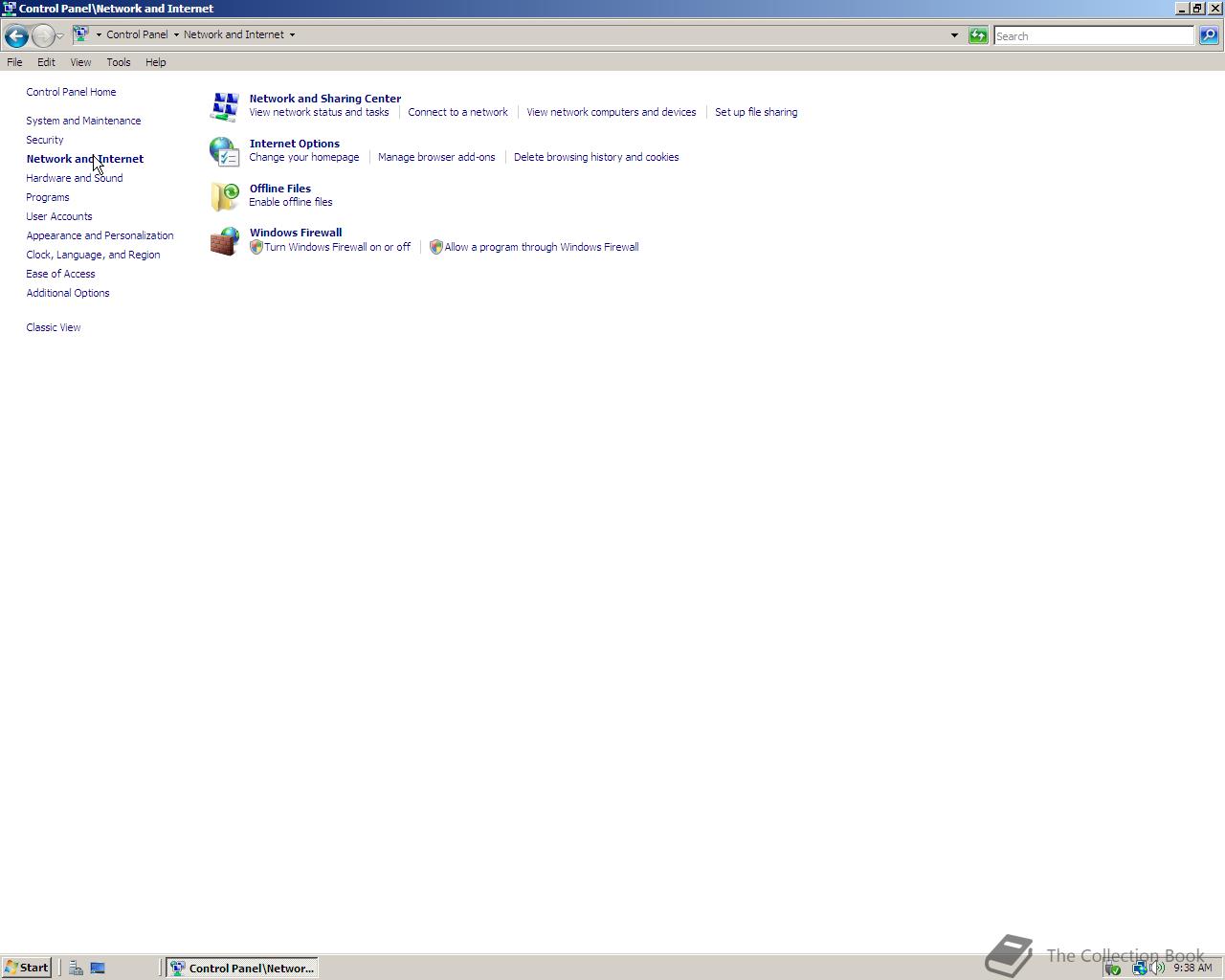Viewport: 1225px width, 980px height.
Task: Click the search magnifier button
Action: pos(1209,35)
